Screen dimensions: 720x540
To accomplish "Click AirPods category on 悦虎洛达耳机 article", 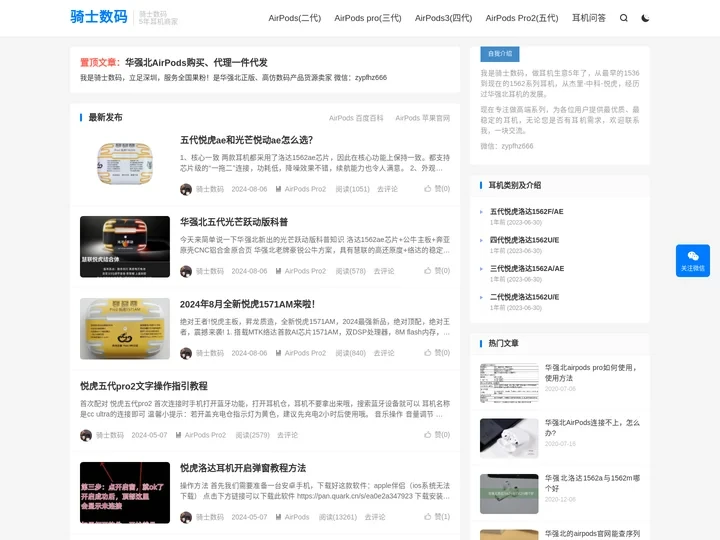I will click(297, 517).
